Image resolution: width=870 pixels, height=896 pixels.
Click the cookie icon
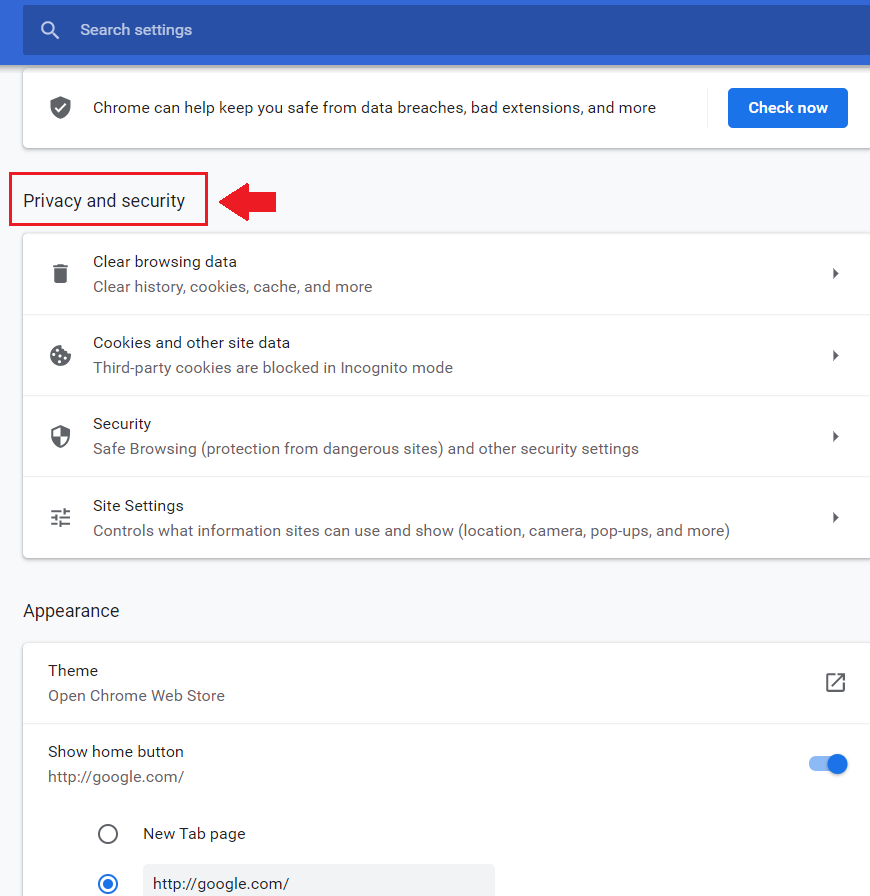click(x=61, y=355)
